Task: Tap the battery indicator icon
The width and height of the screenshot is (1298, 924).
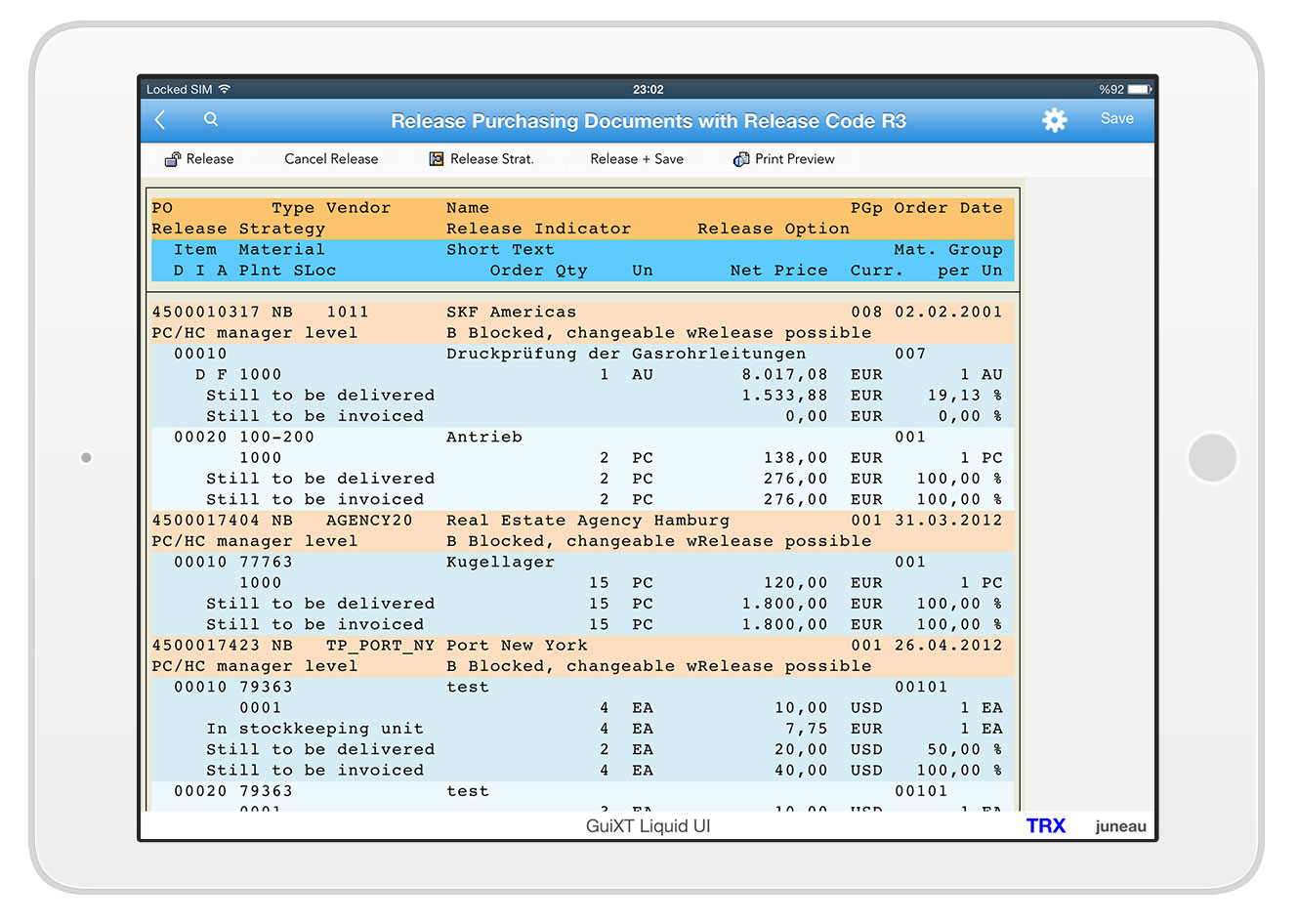Action: (1139, 89)
